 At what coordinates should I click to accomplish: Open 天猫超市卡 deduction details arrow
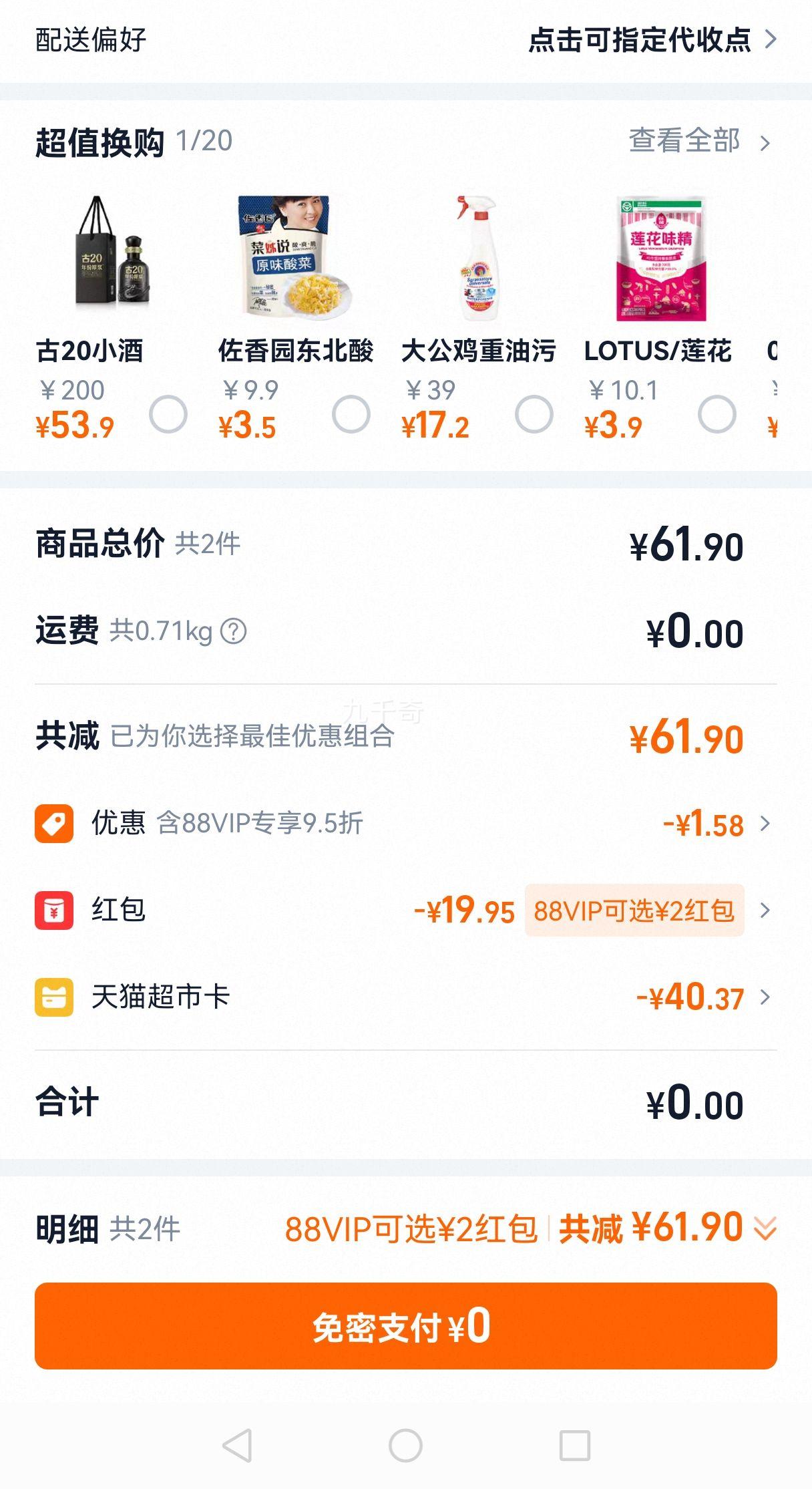click(x=765, y=997)
